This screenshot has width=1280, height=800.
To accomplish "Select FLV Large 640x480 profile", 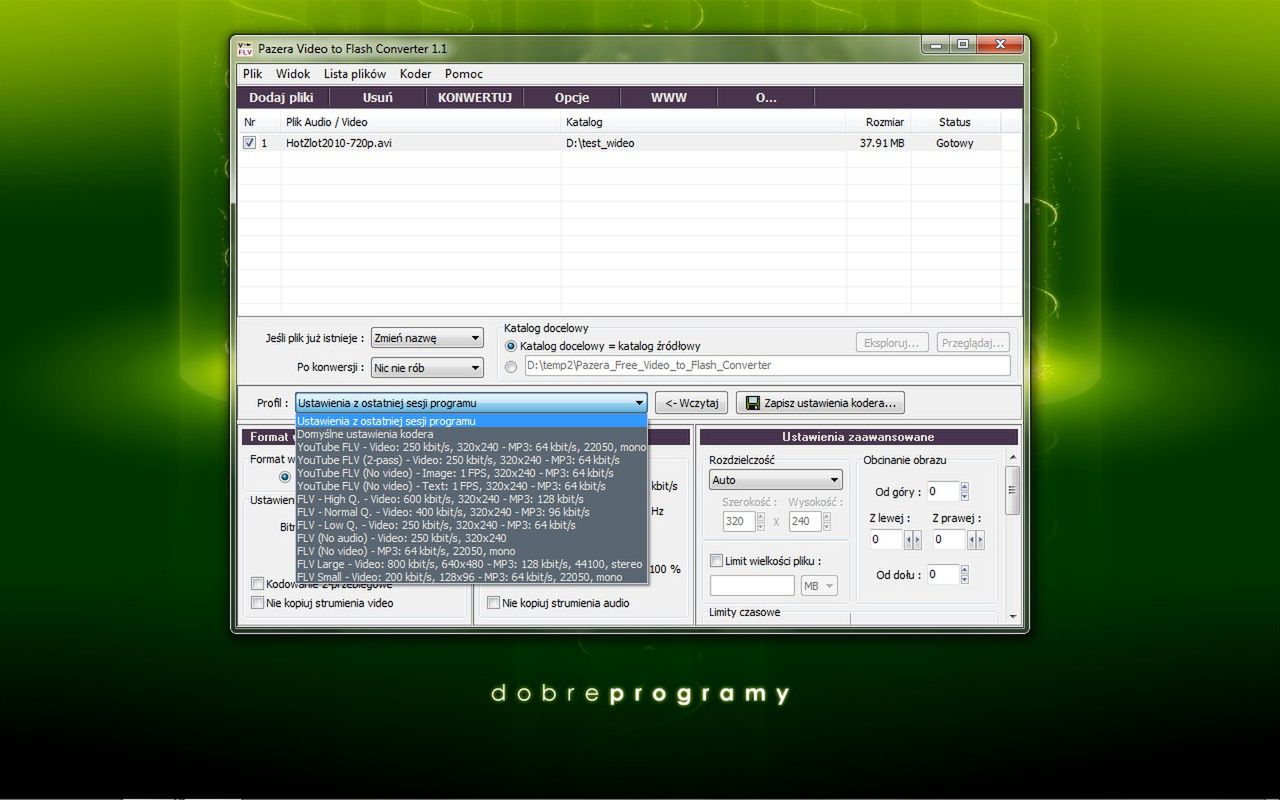I will coord(472,564).
